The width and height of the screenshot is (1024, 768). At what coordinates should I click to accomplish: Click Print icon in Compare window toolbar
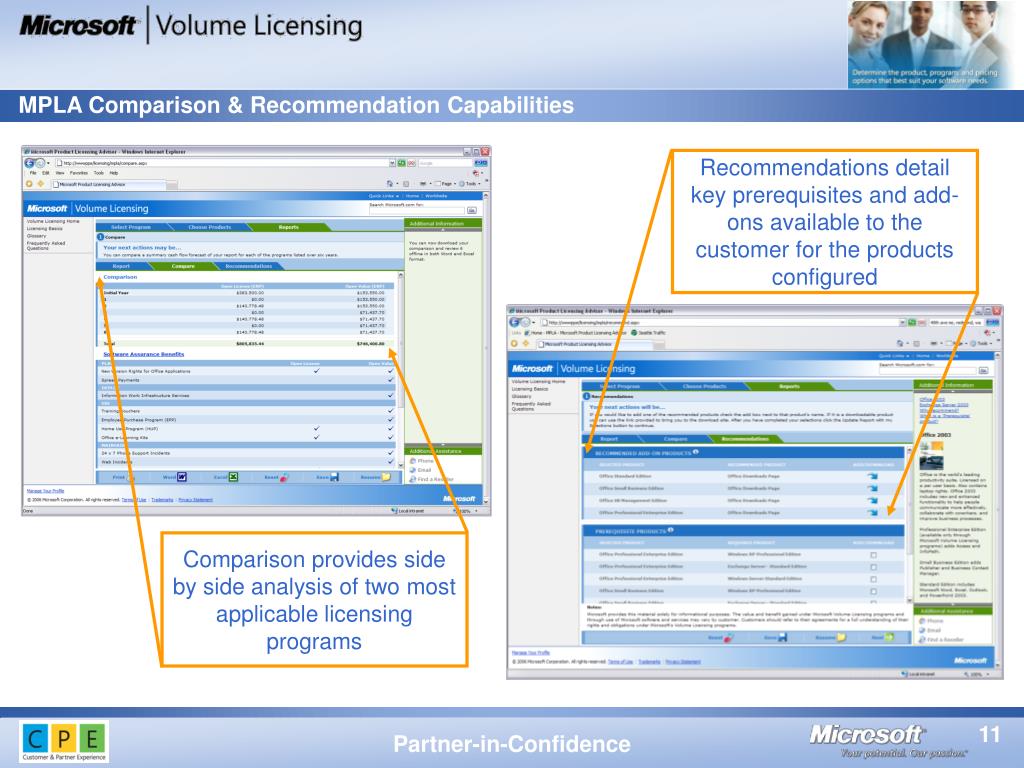[131, 477]
